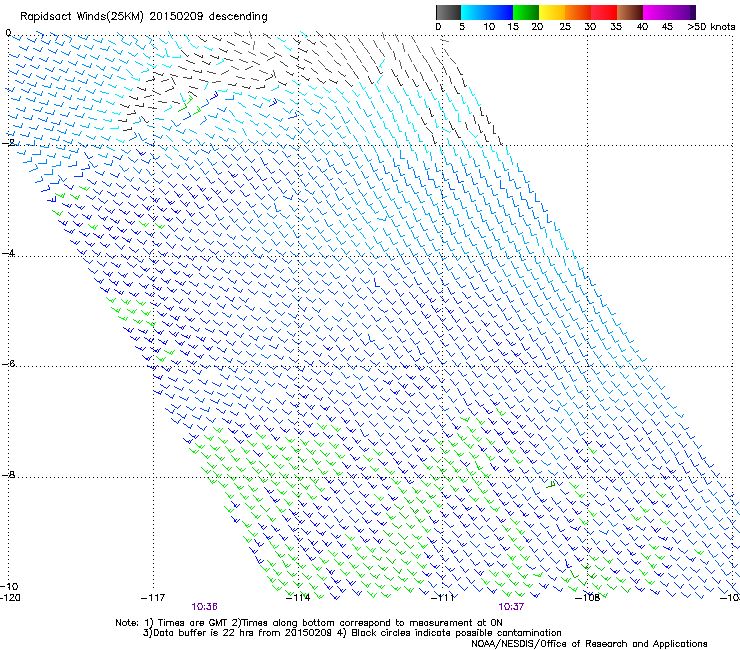Click the legend tick label 40
Image resolution: width=740 pixels, height=650 pixels.
tap(642, 27)
